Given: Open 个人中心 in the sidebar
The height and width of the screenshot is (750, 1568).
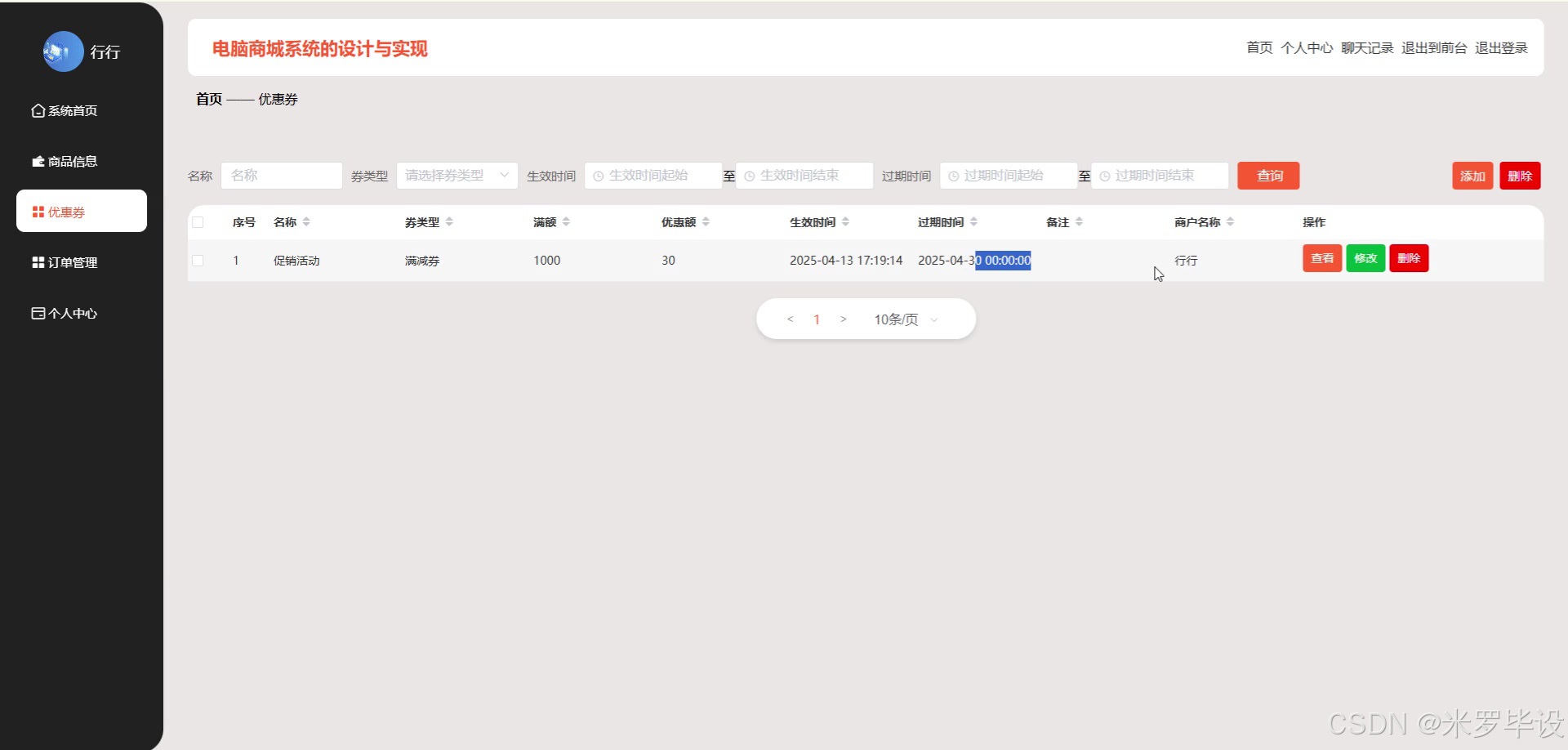Looking at the screenshot, I should tap(82, 313).
